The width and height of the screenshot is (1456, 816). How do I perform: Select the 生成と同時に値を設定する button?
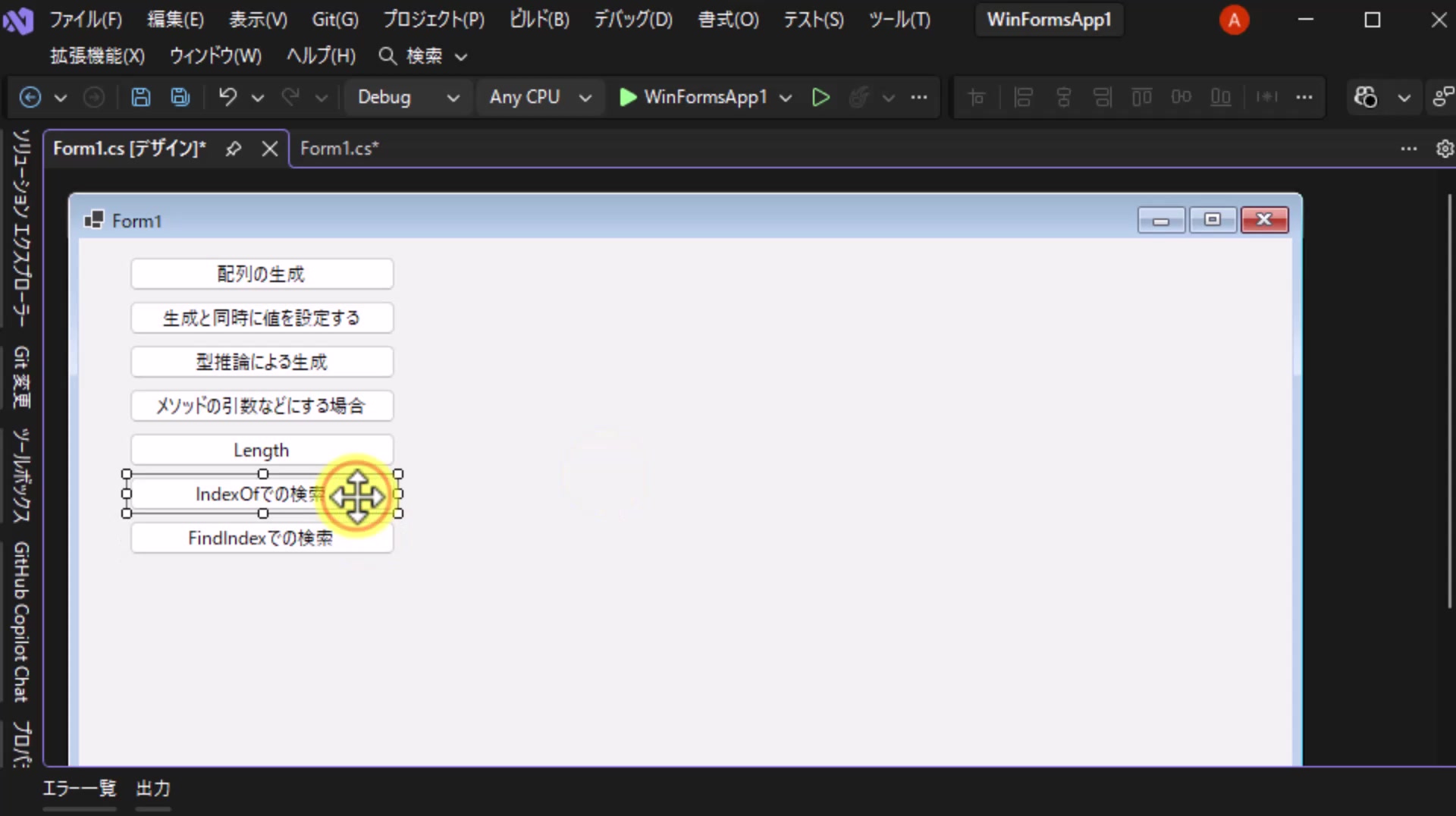262,318
